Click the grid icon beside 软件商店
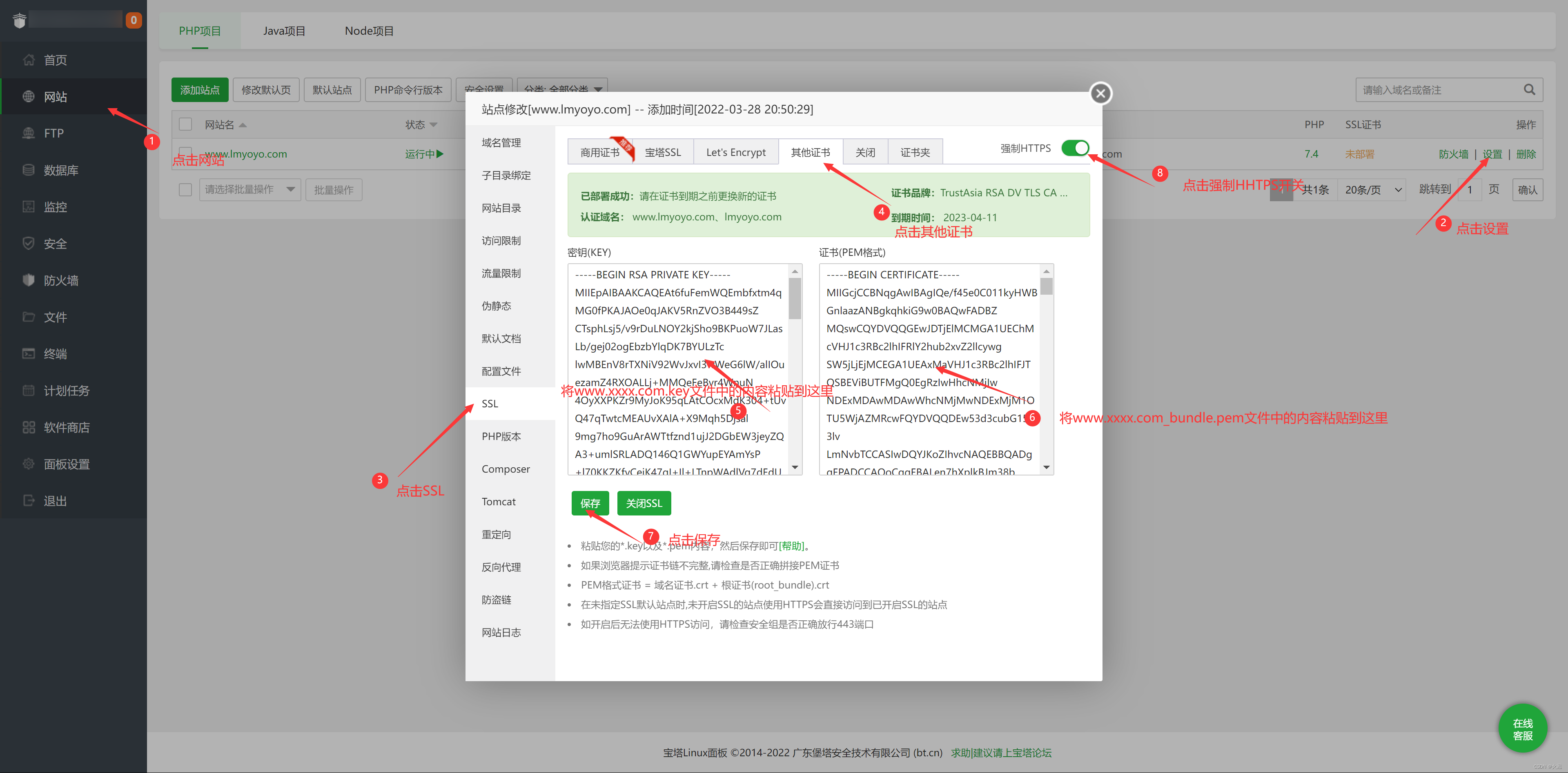1568x773 pixels. click(28, 427)
